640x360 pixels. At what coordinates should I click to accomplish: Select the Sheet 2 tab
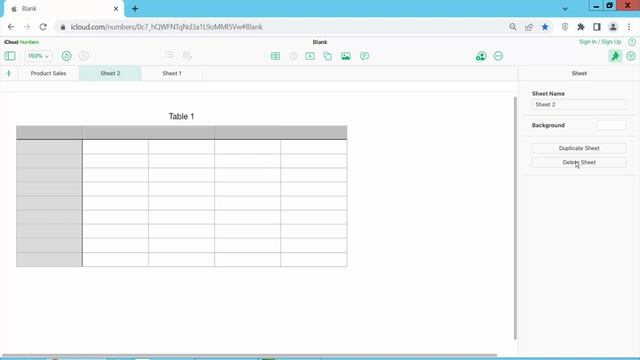pos(110,73)
